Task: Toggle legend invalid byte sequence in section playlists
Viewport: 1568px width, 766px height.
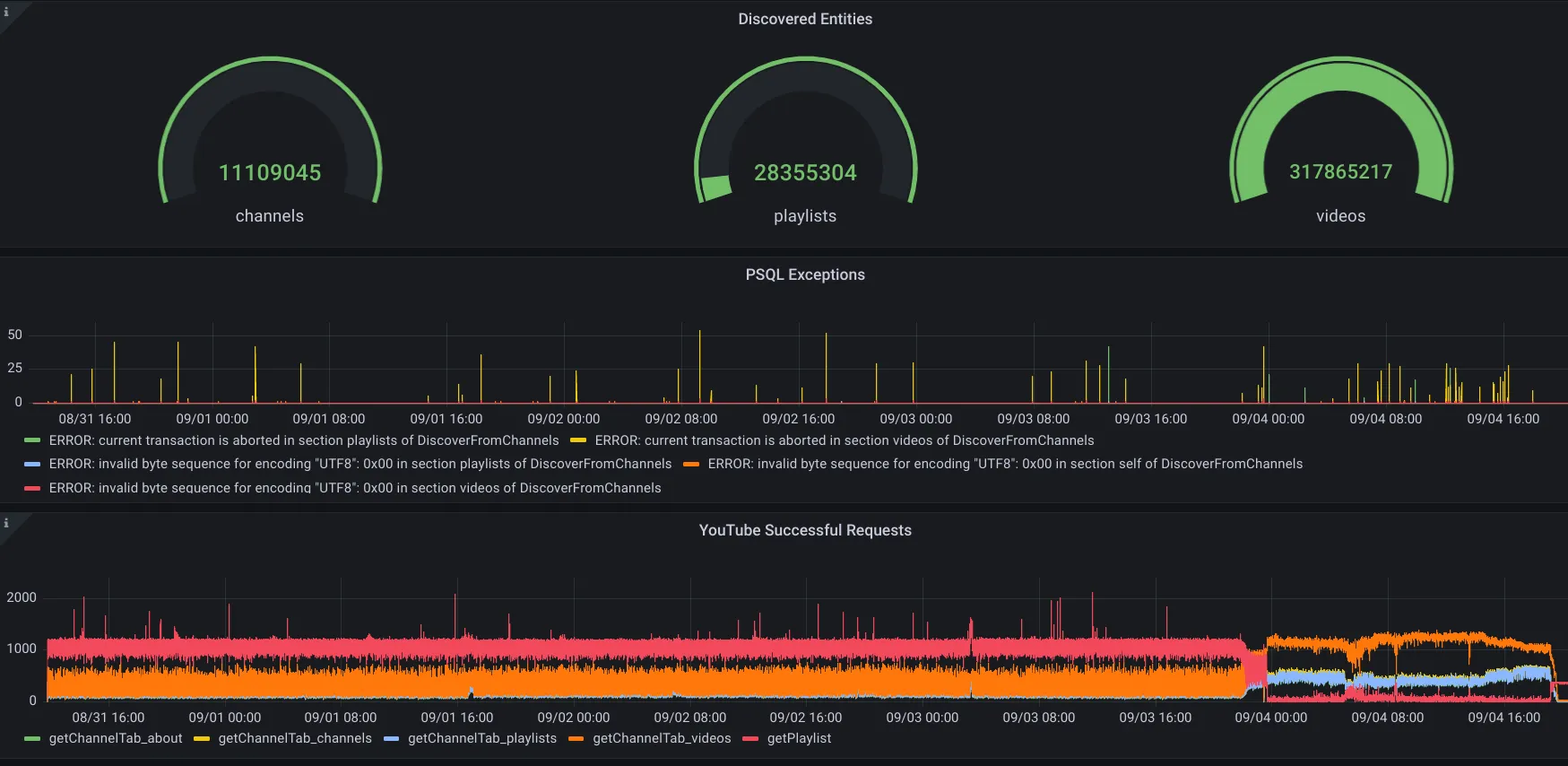Action: pos(360,464)
